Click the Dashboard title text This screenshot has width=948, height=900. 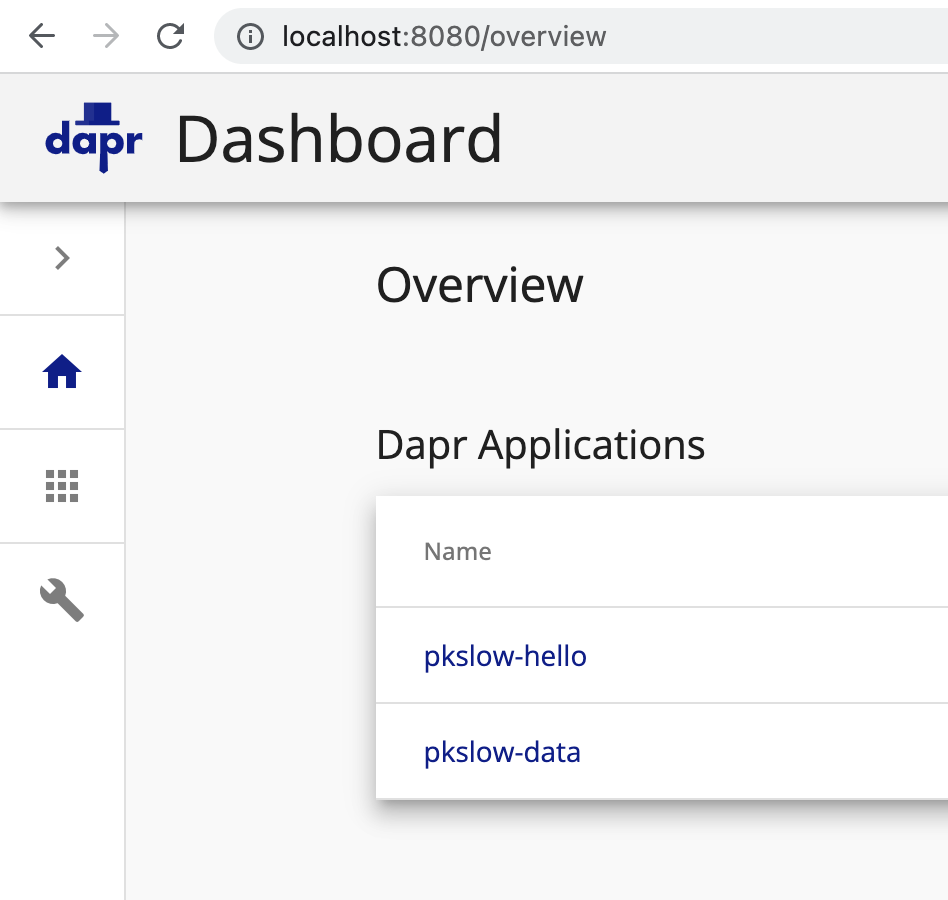coord(339,139)
